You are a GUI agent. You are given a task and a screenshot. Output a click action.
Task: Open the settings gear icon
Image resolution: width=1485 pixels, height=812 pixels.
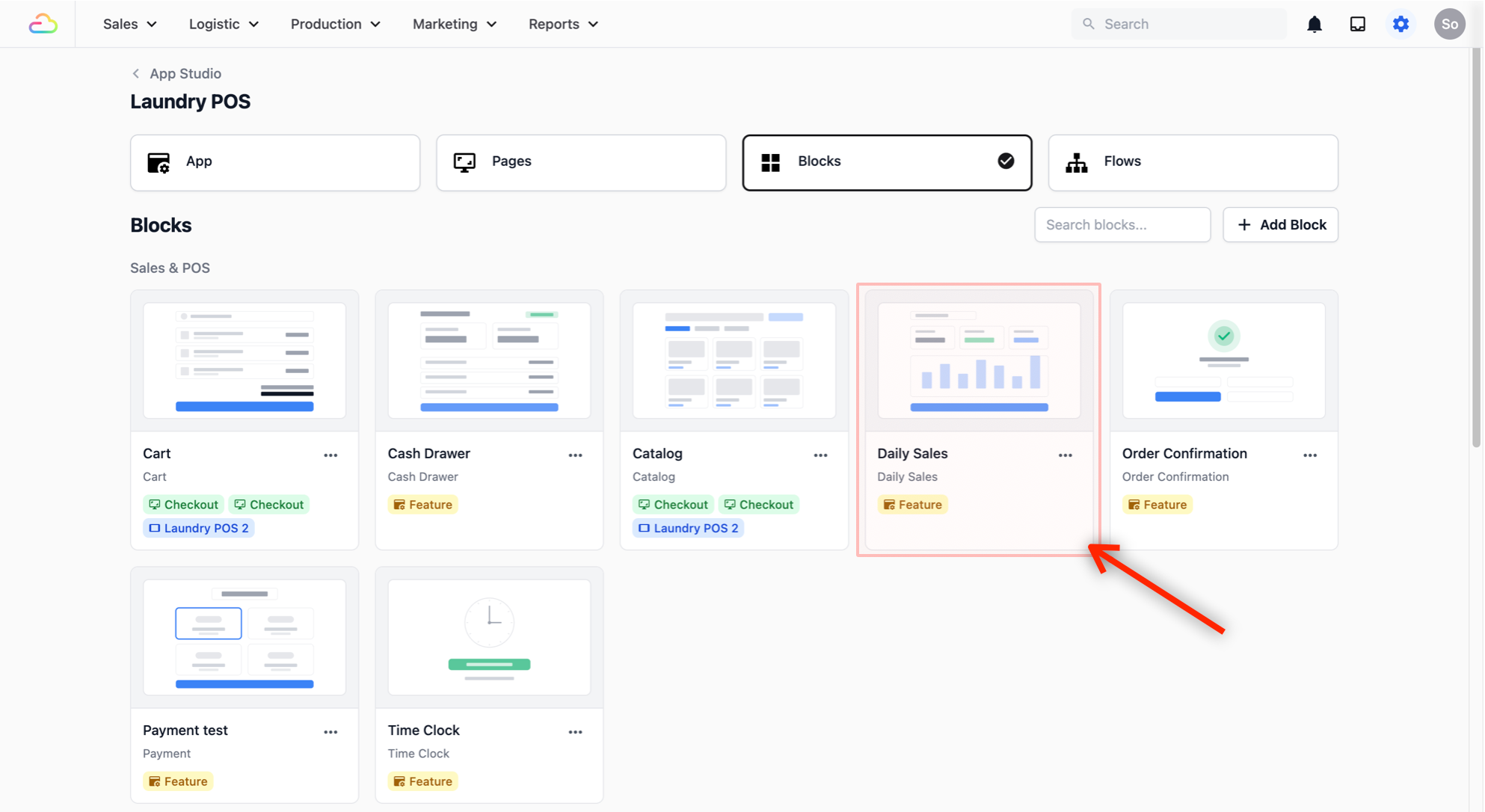(1401, 24)
